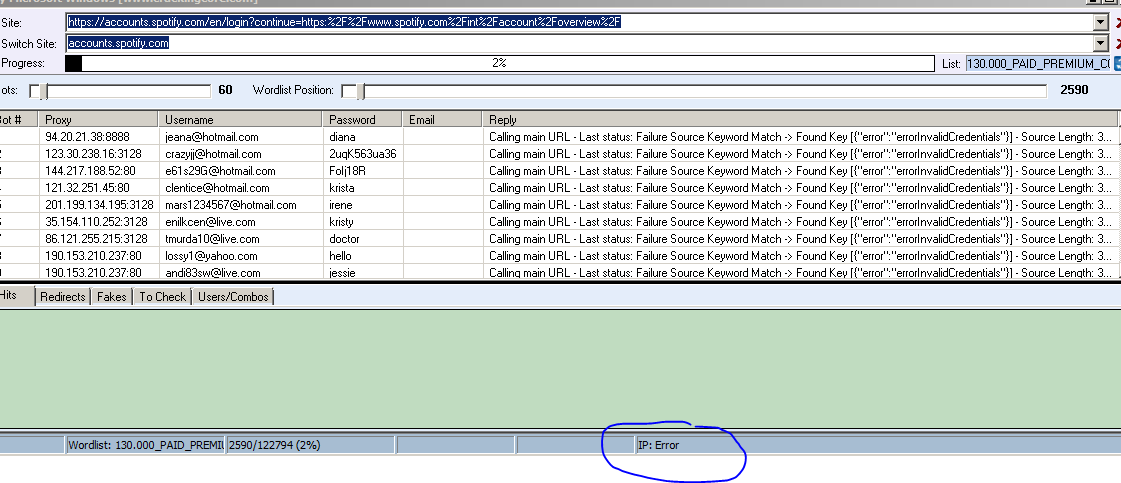Image resolution: width=1121 pixels, height=483 pixels.
Task: Open the Switch Site dropdown arrow
Action: click(x=1101, y=44)
